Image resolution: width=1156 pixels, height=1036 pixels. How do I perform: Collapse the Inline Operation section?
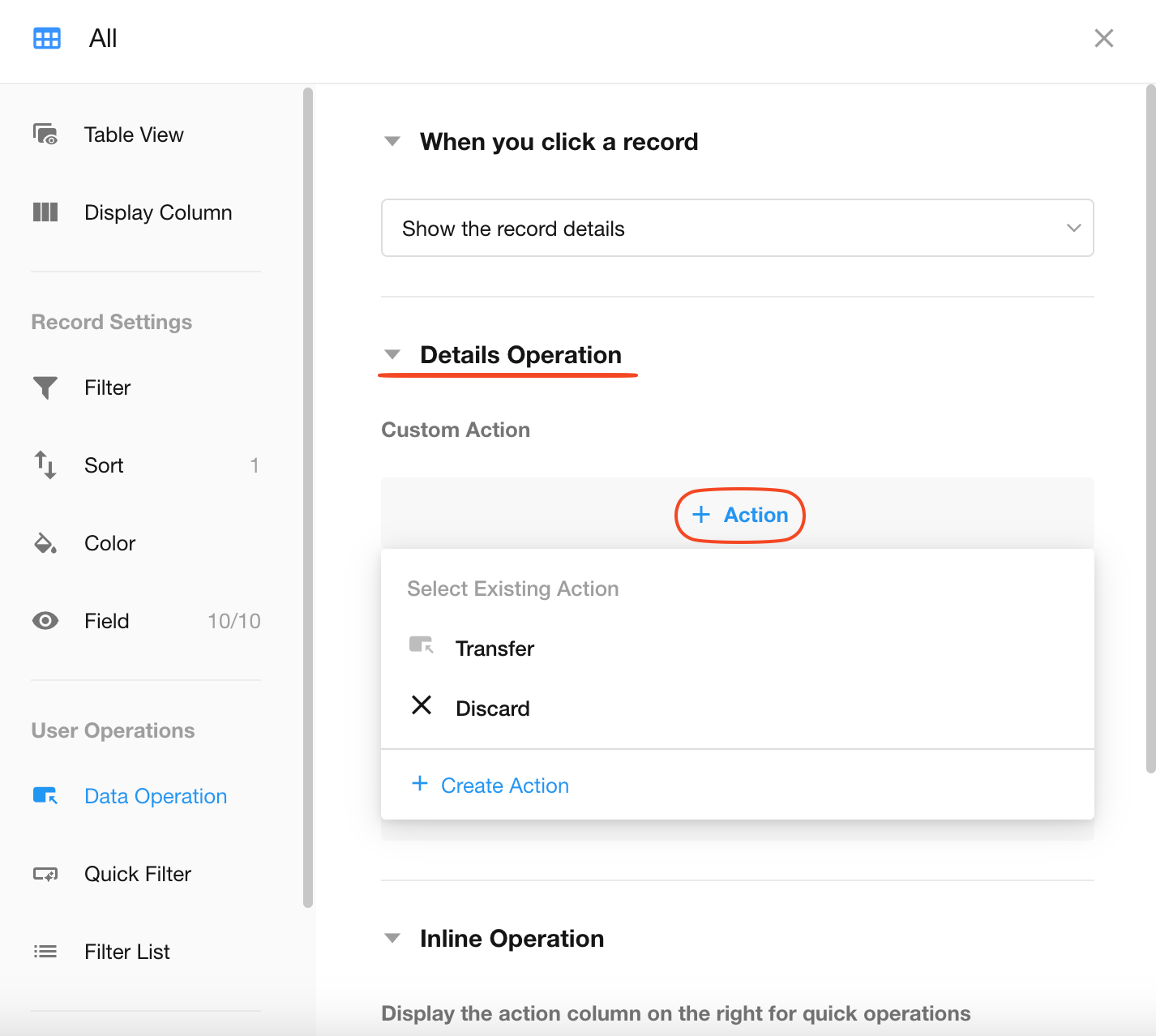(392, 939)
